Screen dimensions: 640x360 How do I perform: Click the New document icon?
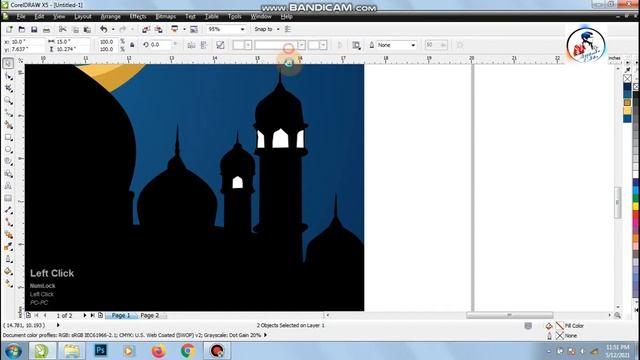[x=9, y=29]
